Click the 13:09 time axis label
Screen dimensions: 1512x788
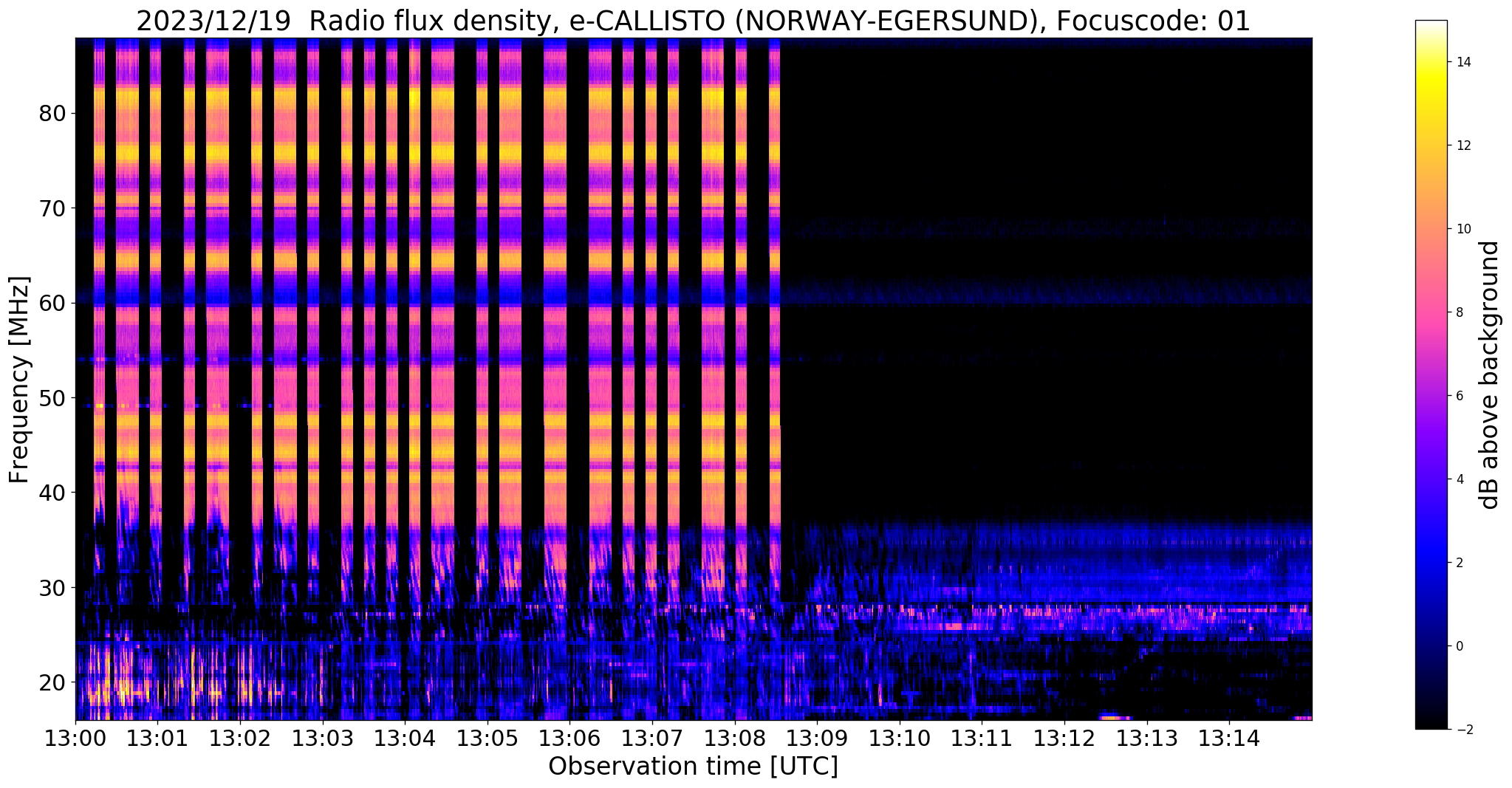tap(817, 739)
